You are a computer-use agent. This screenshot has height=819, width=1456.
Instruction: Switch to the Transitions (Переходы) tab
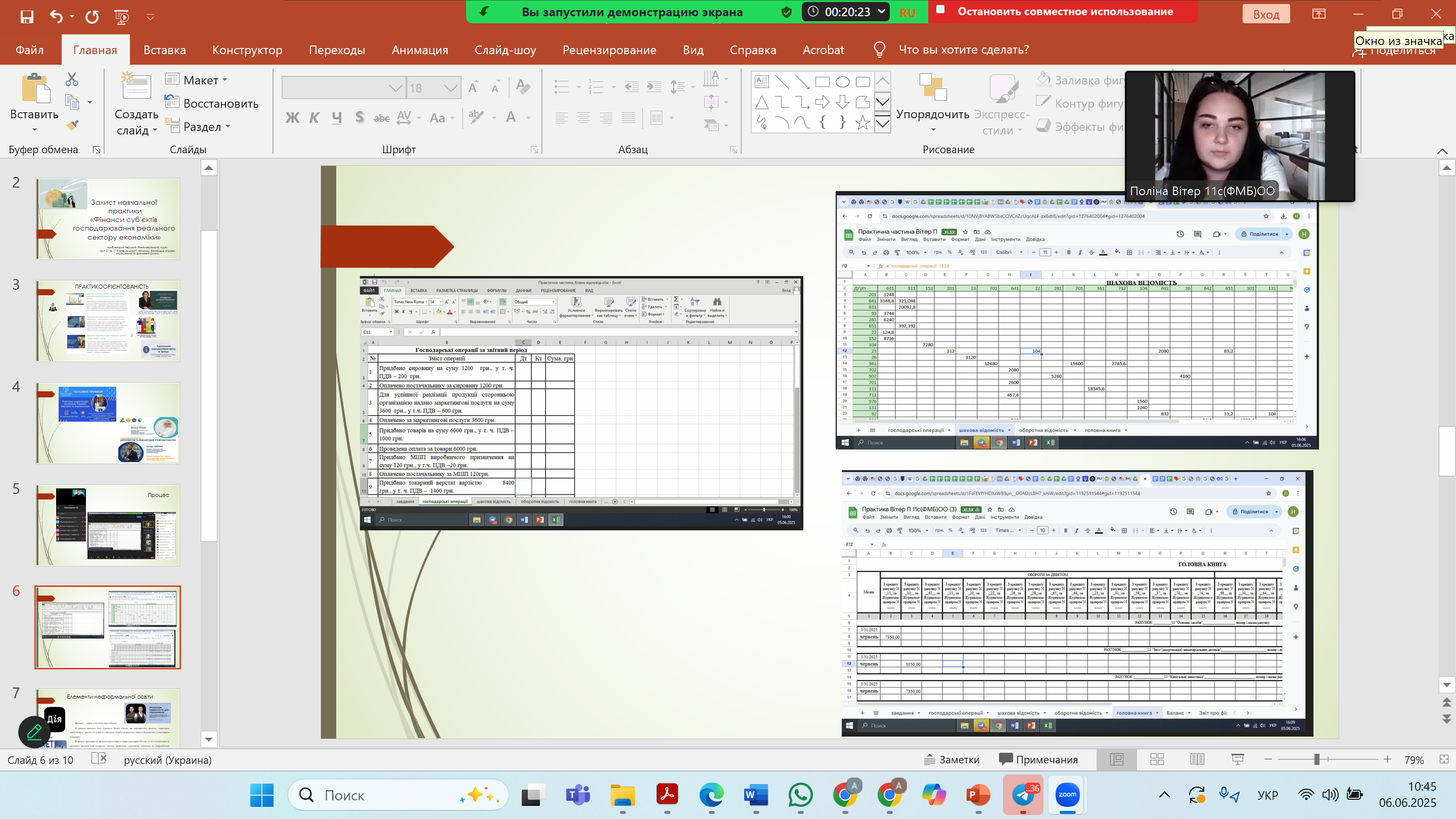(x=337, y=50)
